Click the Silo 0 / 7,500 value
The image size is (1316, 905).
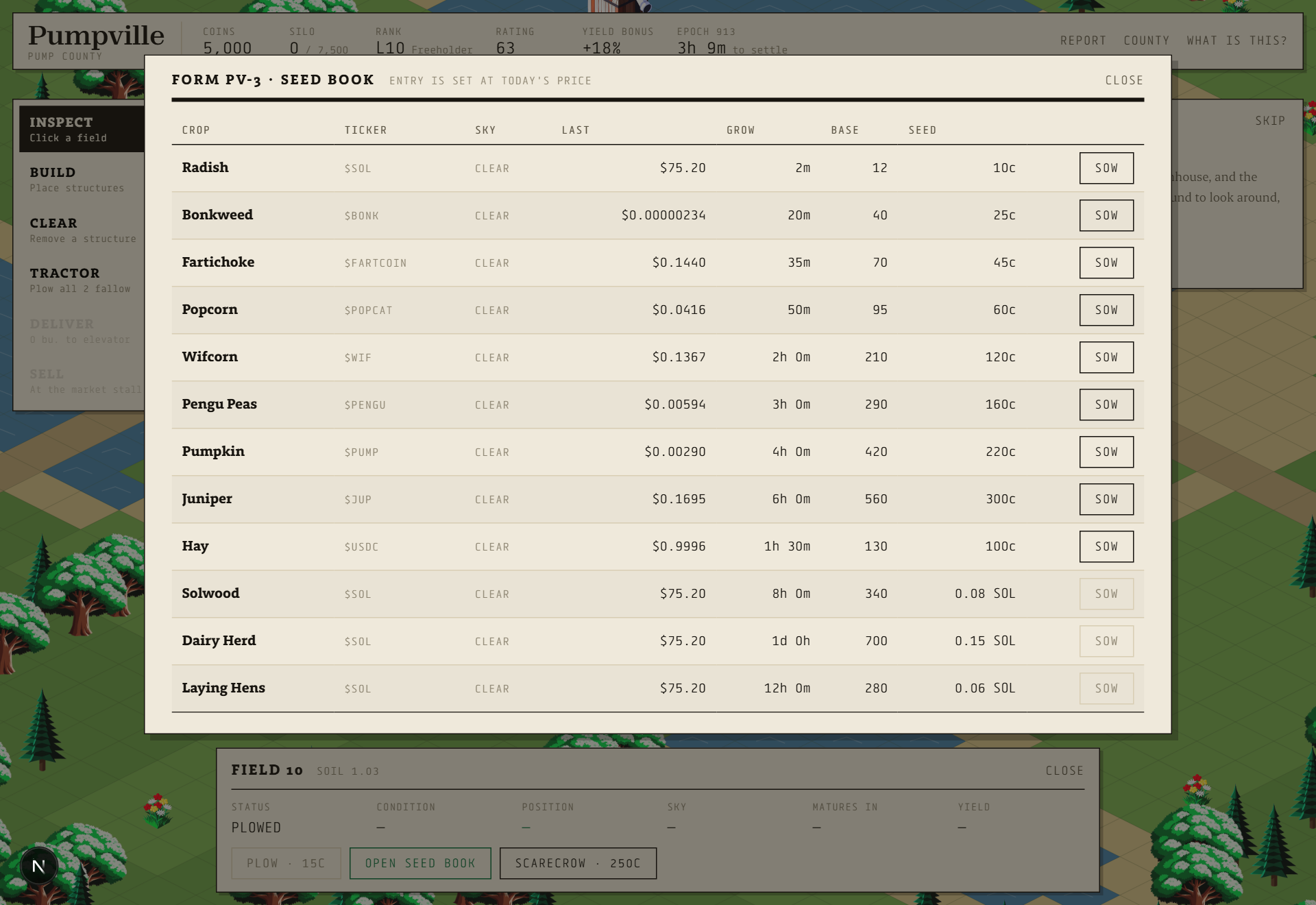pyautogui.click(x=319, y=48)
